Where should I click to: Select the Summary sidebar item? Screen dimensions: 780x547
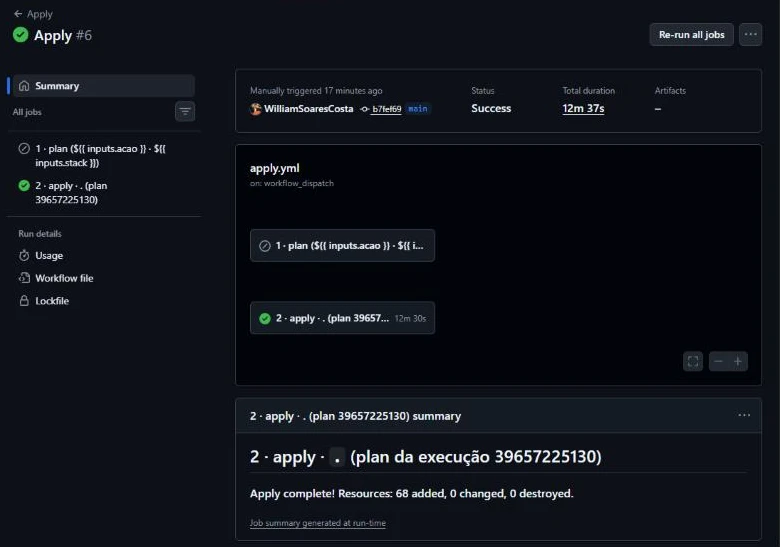point(104,86)
